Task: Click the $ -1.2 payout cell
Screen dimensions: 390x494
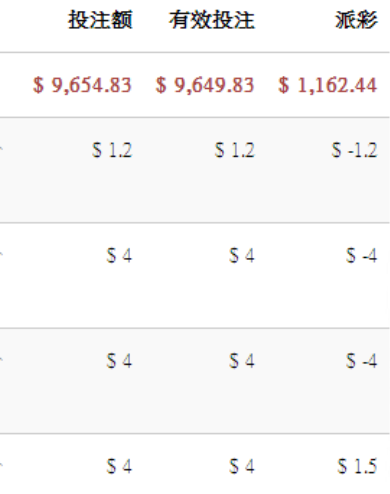Action: click(x=355, y=150)
